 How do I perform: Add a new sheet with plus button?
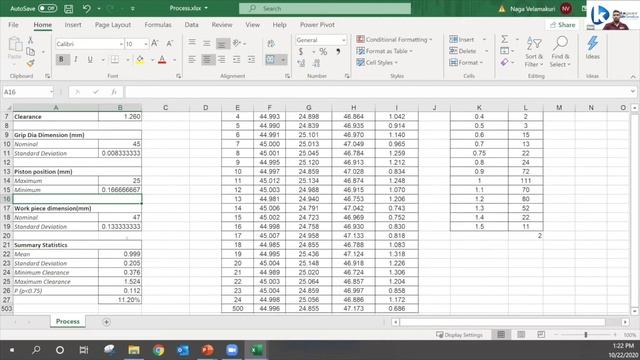(x=106, y=322)
